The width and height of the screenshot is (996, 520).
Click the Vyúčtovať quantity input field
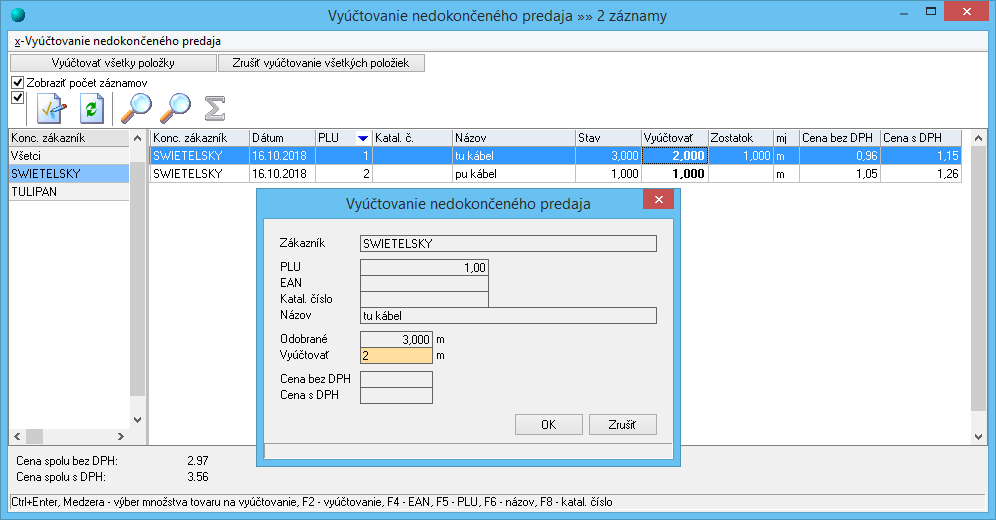click(395, 355)
